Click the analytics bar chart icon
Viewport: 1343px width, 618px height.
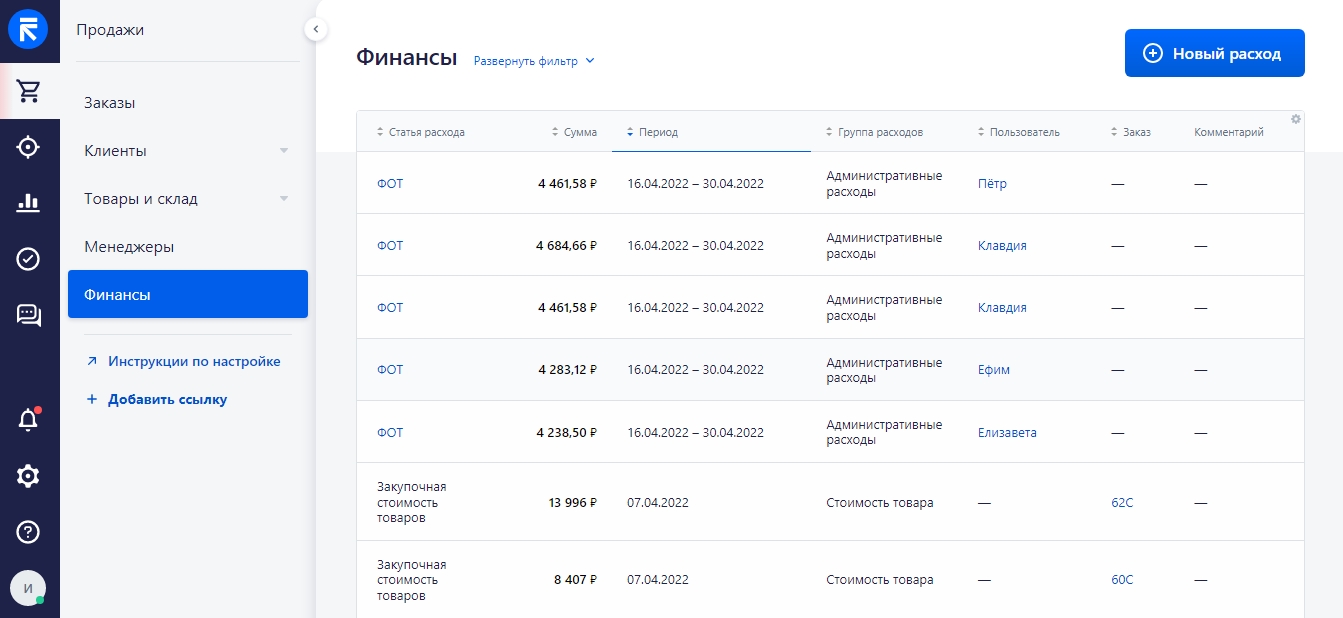point(29,202)
